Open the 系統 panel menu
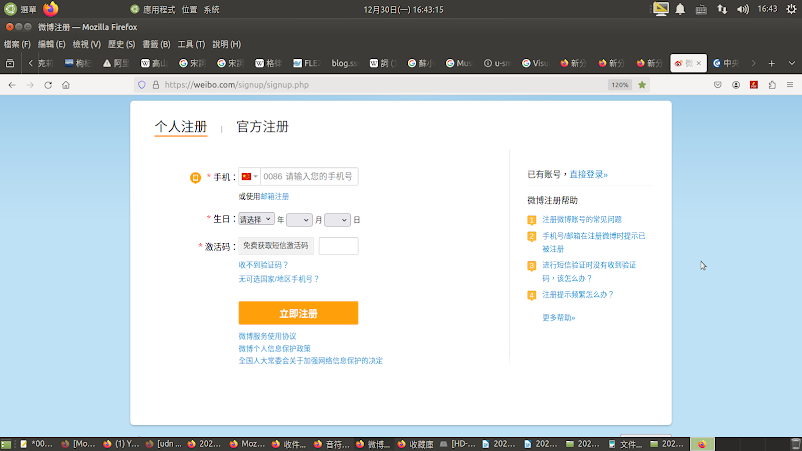Image resolution: width=802 pixels, height=451 pixels. coord(212,9)
